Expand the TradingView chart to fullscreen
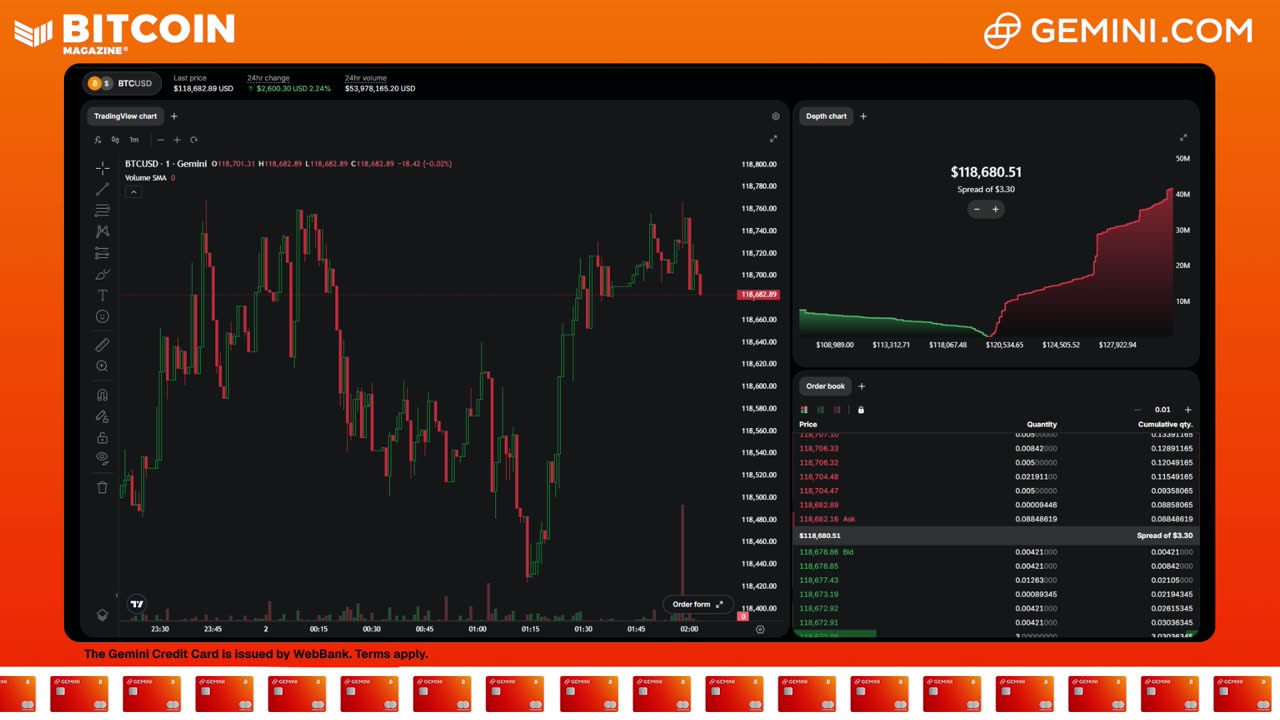The height and width of the screenshot is (720, 1280). (x=773, y=139)
